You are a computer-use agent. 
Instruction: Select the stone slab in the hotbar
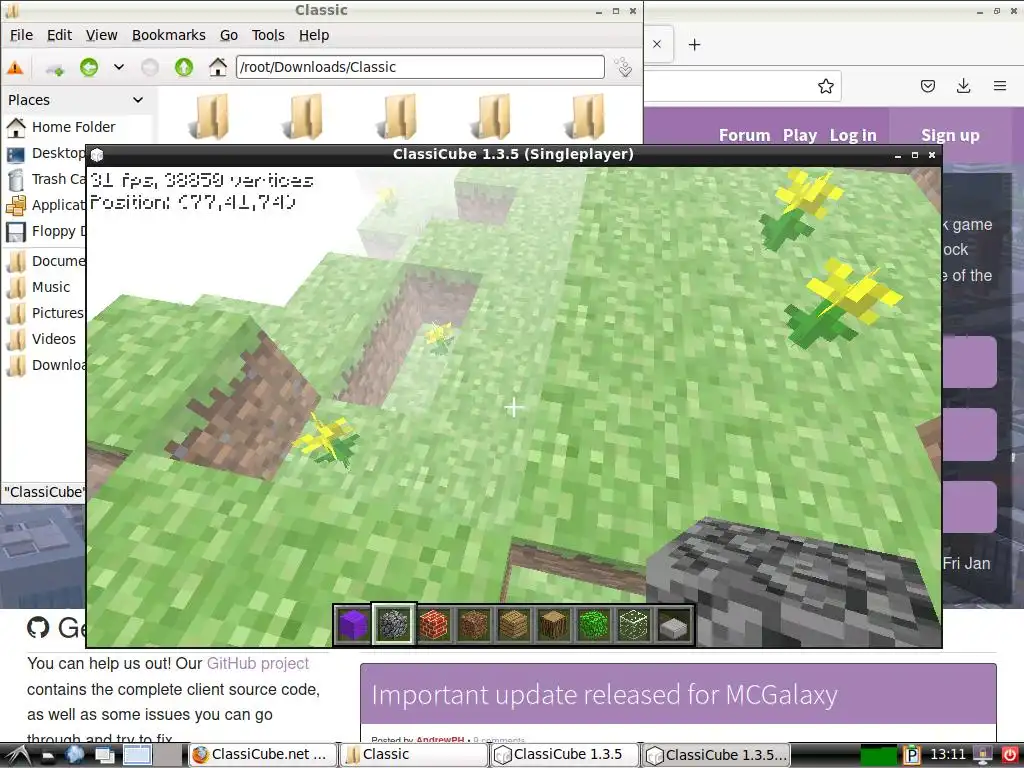675,624
